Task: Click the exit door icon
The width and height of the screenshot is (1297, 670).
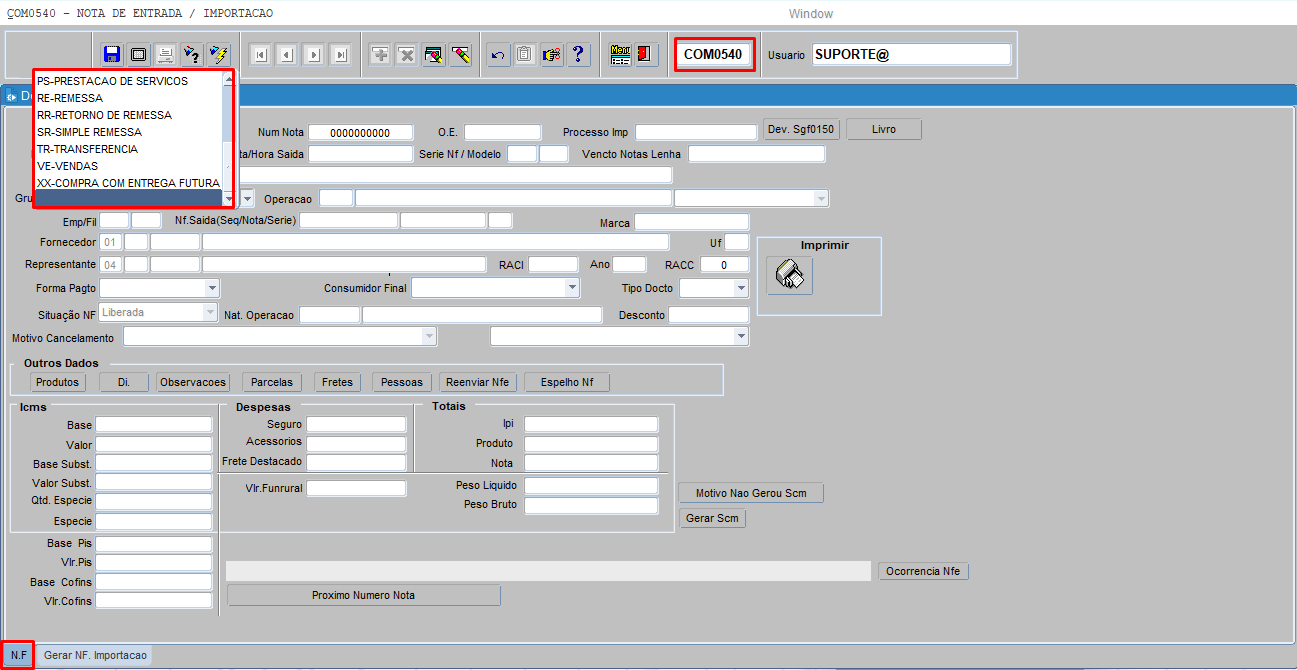Action: pyautogui.click(x=645, y=54)
